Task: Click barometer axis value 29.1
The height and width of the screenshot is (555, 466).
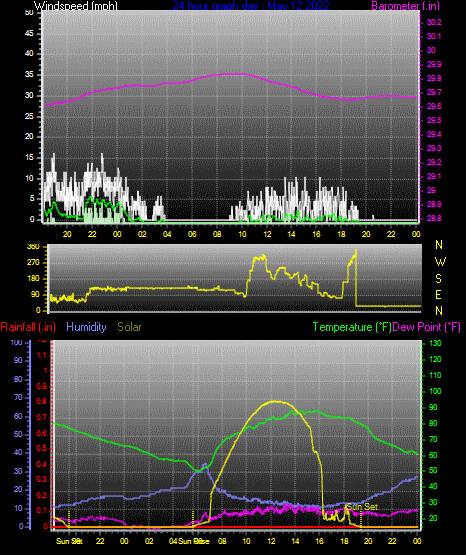Action: (434, 176)
